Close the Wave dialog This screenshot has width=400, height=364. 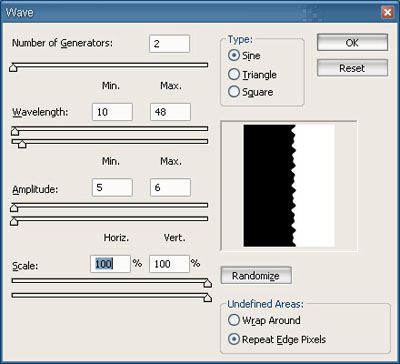[387, 13]
